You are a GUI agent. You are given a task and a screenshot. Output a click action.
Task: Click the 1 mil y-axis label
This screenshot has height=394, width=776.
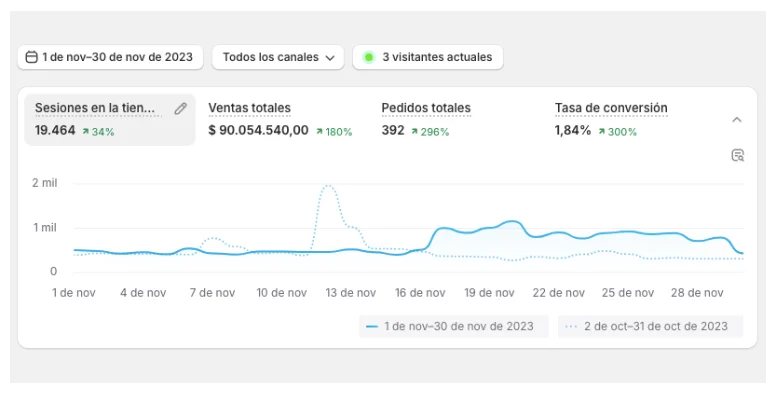45,228
